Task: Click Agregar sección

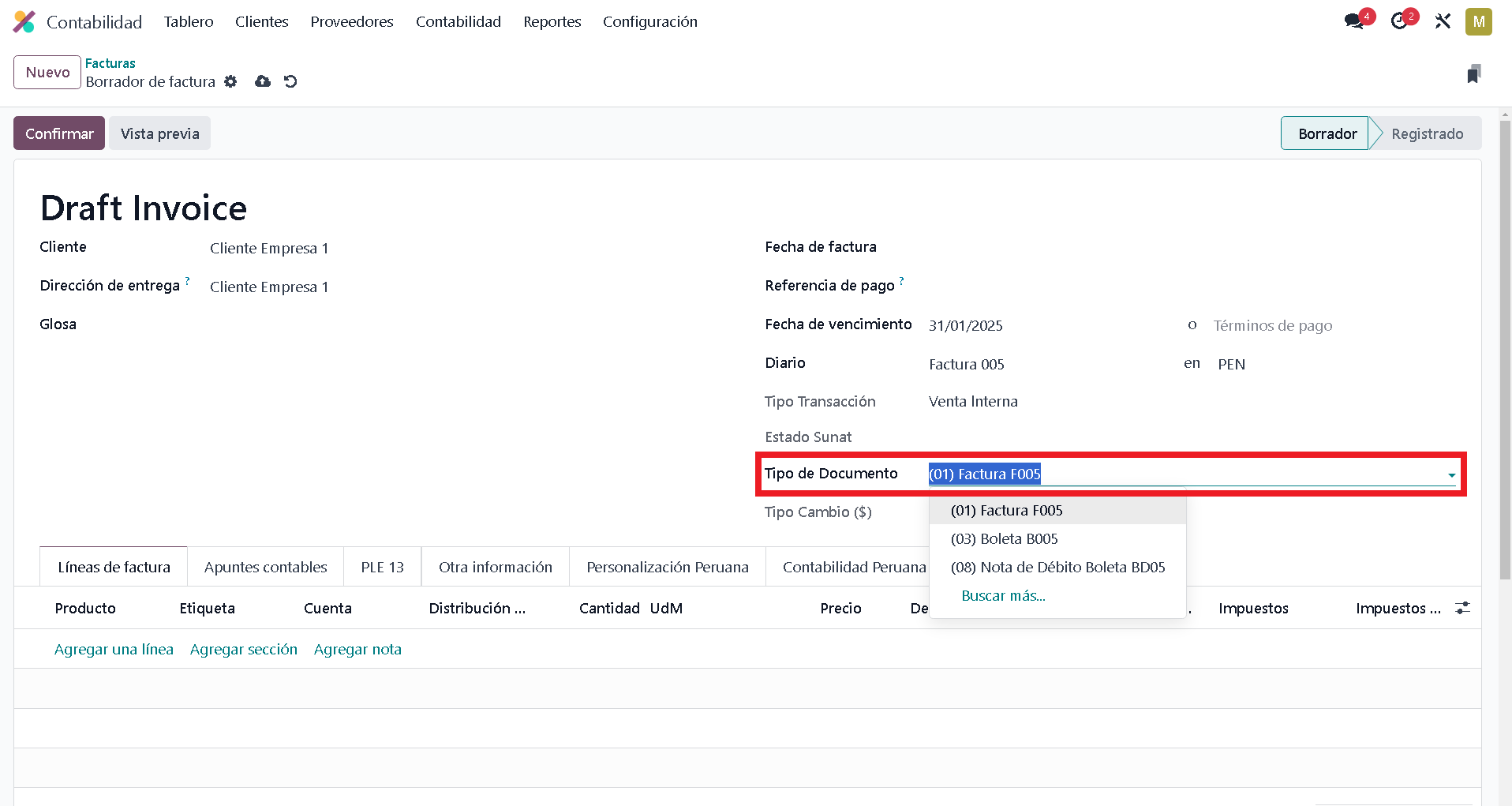Action: coord(244,649)
